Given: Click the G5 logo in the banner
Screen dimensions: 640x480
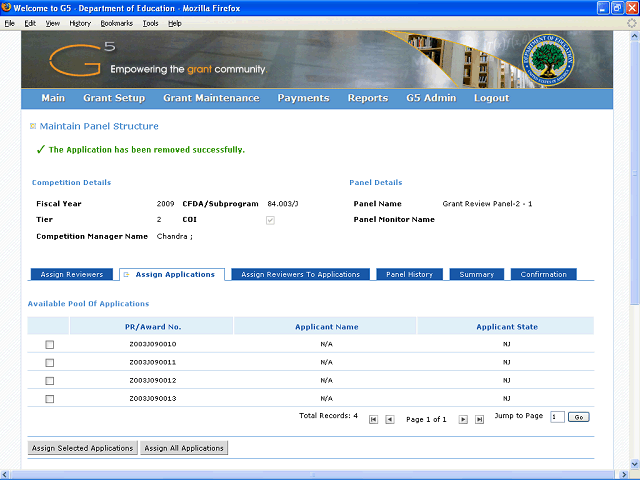Looking at the screenshot, I should click(82, 59).
